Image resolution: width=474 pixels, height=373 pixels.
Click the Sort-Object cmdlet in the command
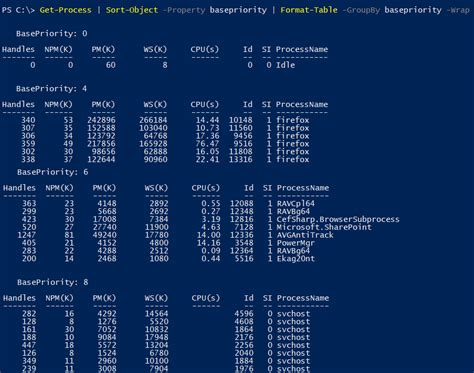(x=132, y=10)
